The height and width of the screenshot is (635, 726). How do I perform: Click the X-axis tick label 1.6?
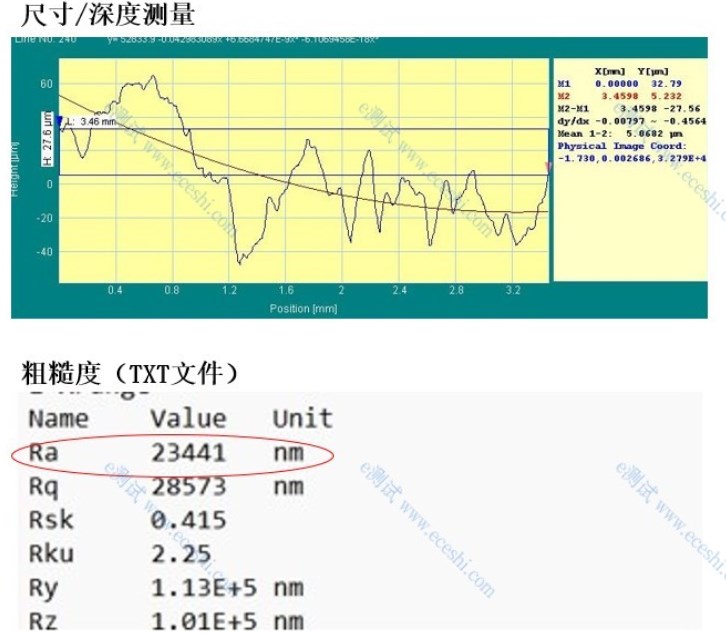(286, 290)
